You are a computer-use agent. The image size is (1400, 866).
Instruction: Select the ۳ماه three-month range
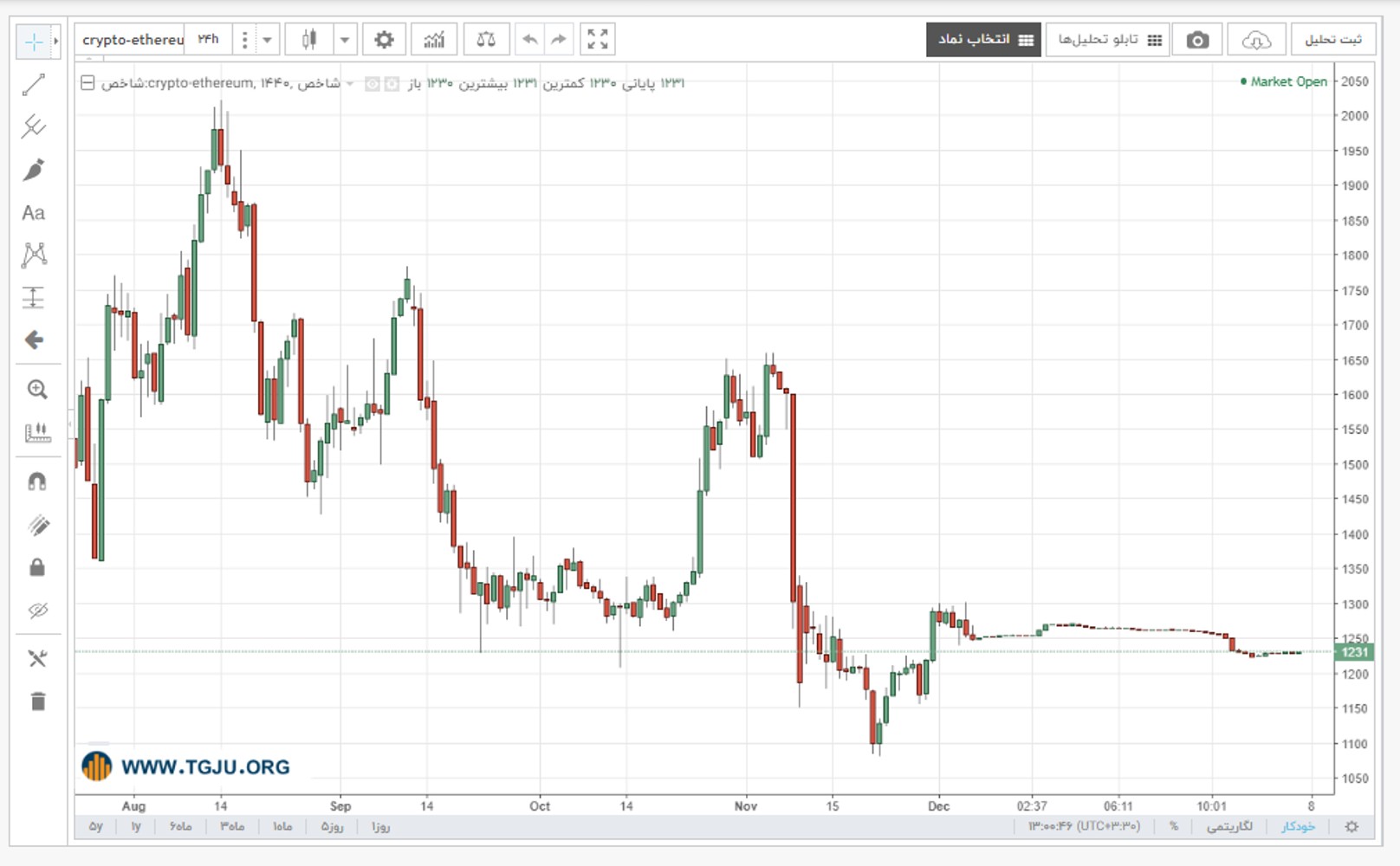232,827
